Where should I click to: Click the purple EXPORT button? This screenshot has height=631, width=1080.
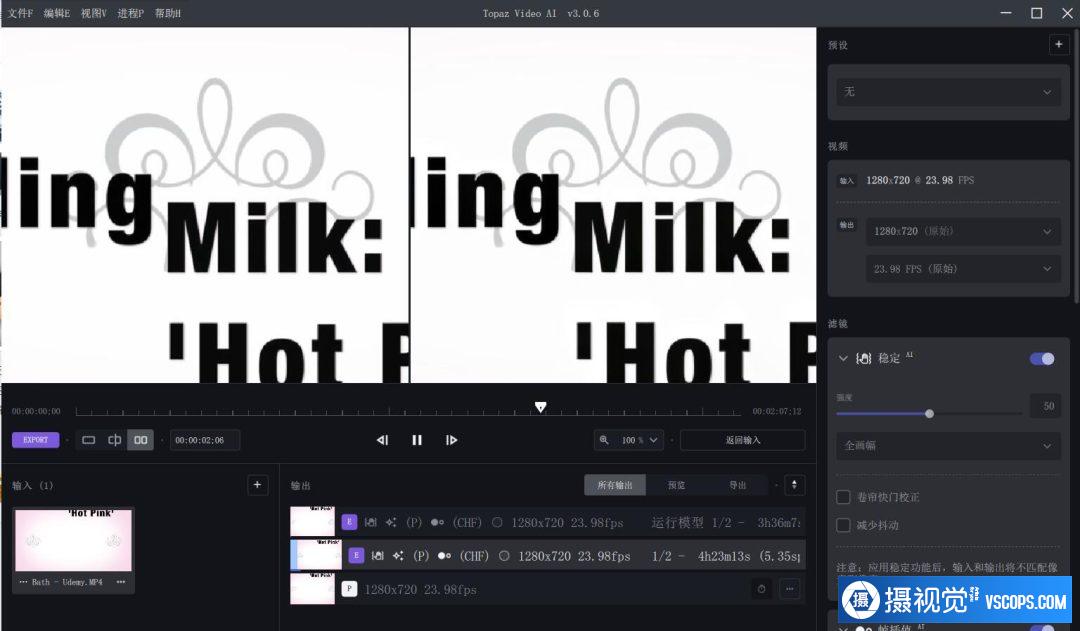coord(35,439)
